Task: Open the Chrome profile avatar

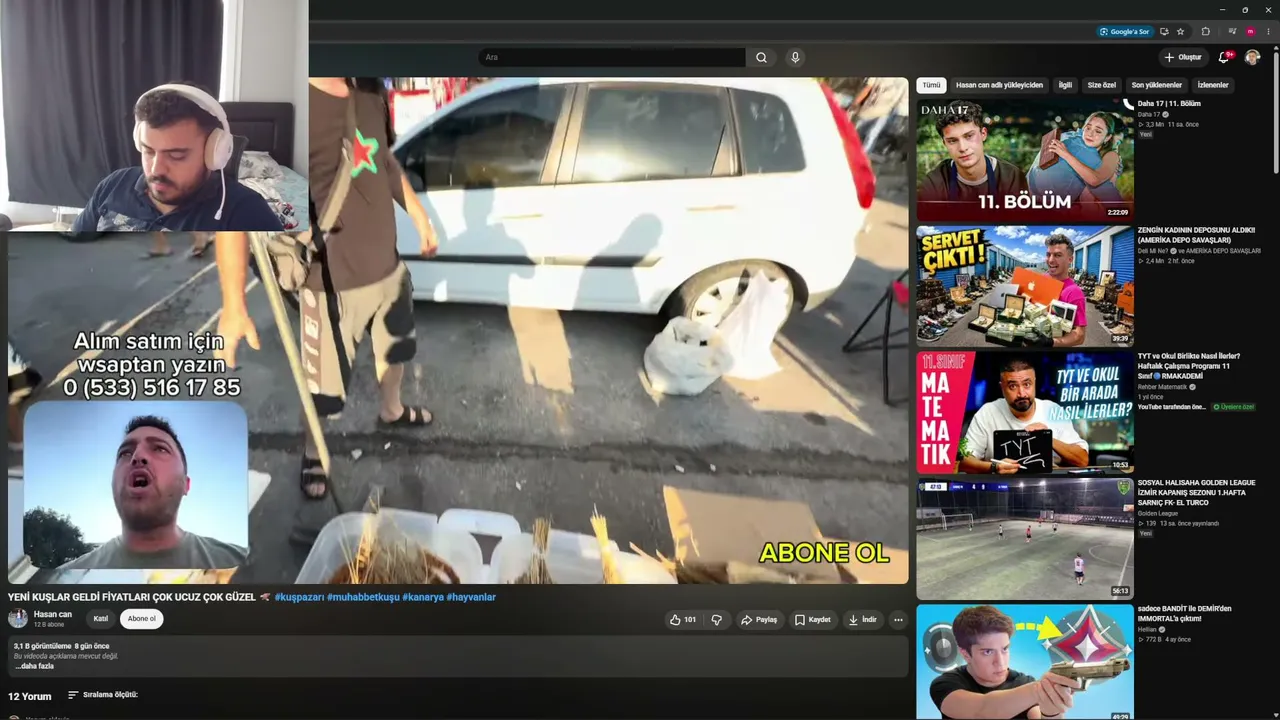Action: (1250, 31)
